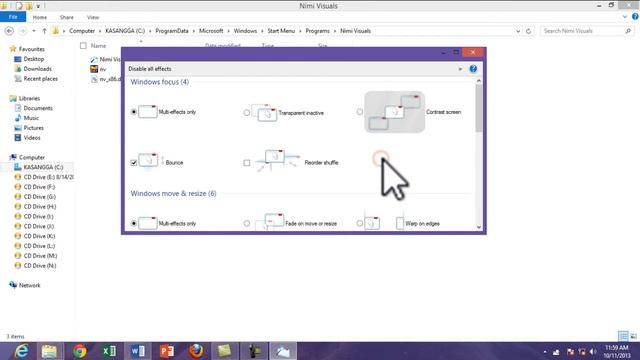Screen dimensions: 640x360
Task: Click the Microsoft breadcrumb segment
Action: (x=211, y=31)
